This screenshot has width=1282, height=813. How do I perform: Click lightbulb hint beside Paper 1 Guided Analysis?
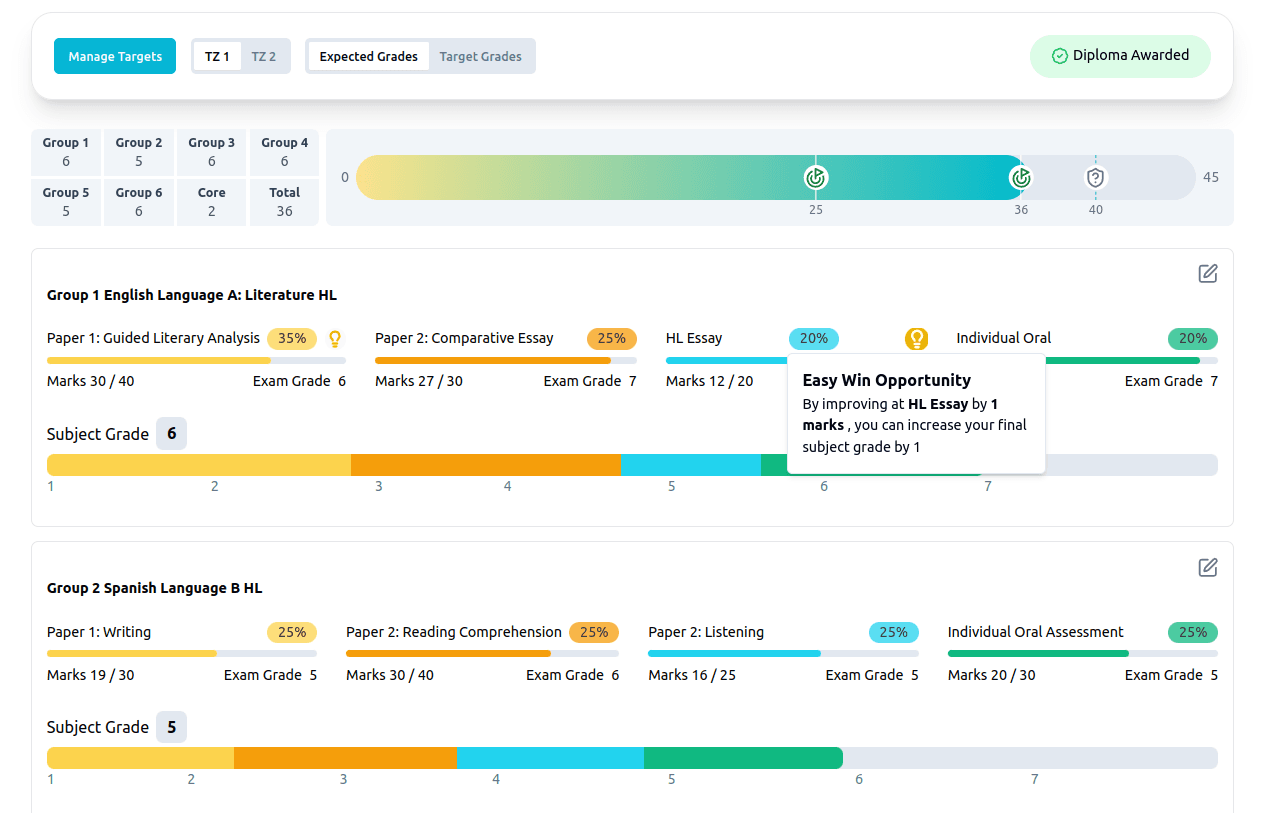click(335, 339)
